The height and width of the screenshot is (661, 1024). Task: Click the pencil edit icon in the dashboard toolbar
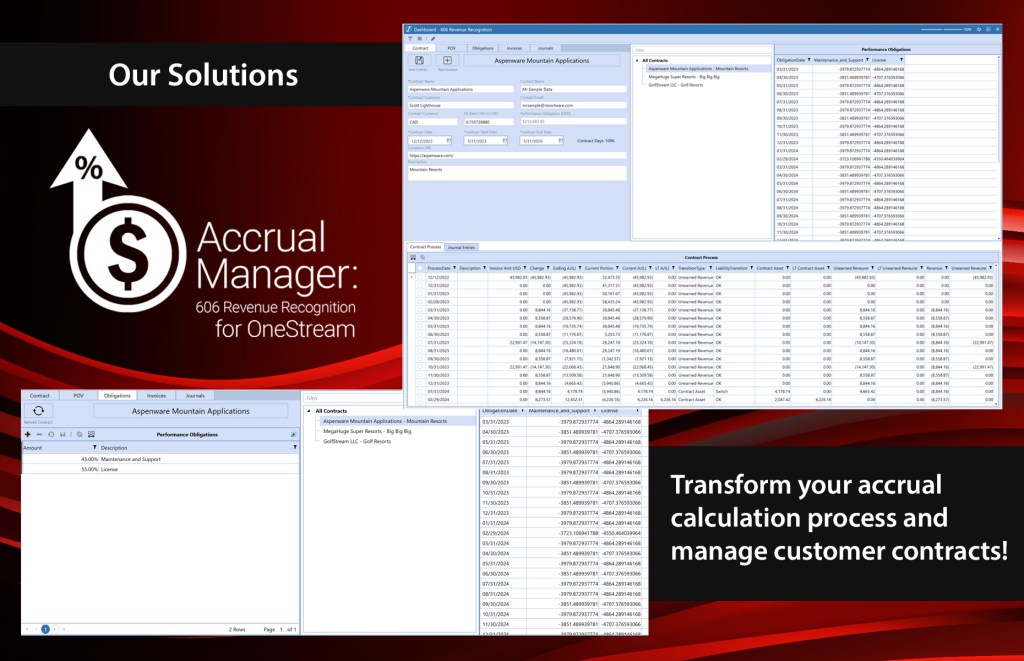click(433, 39)
